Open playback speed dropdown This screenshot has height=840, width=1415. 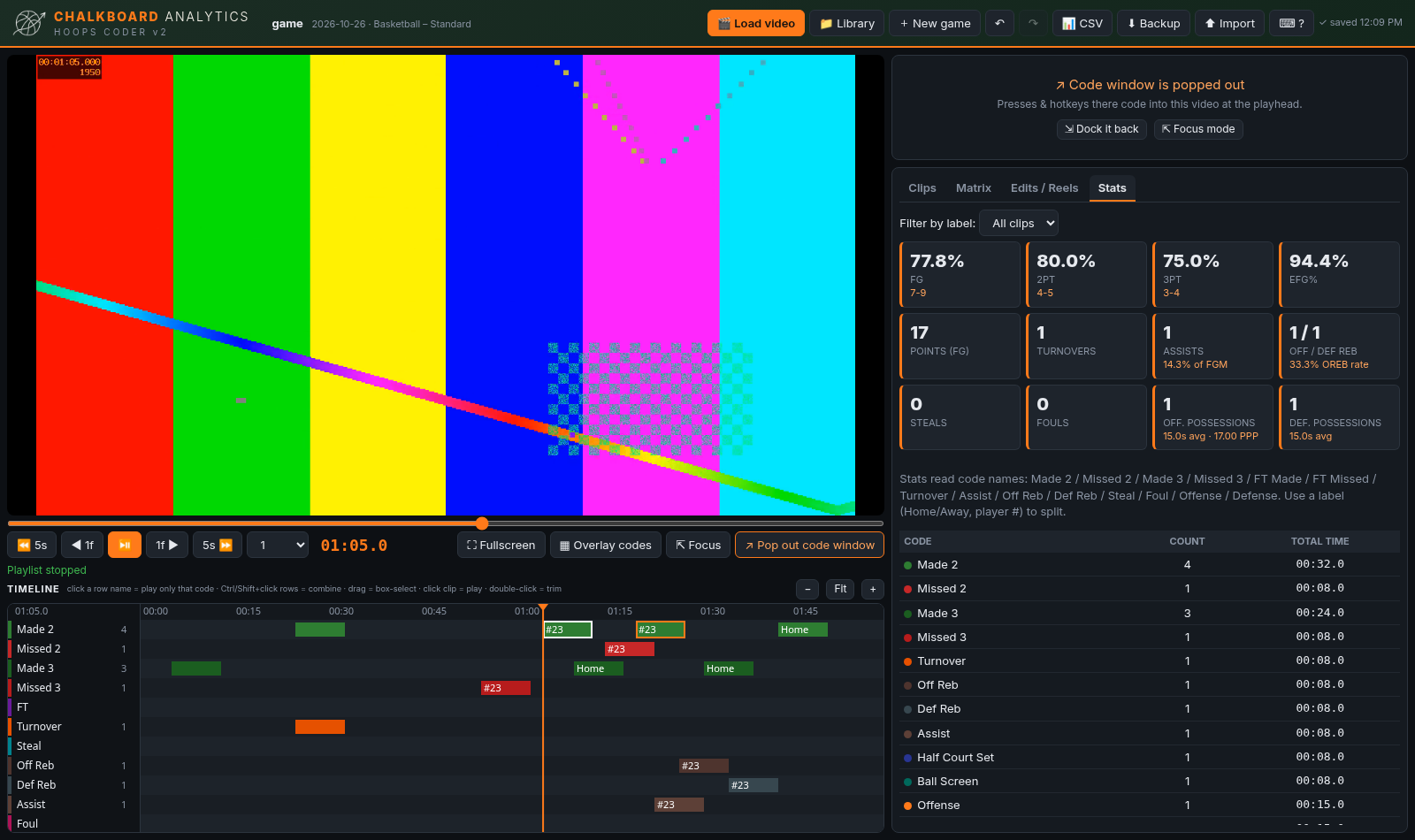pos(278,546)
